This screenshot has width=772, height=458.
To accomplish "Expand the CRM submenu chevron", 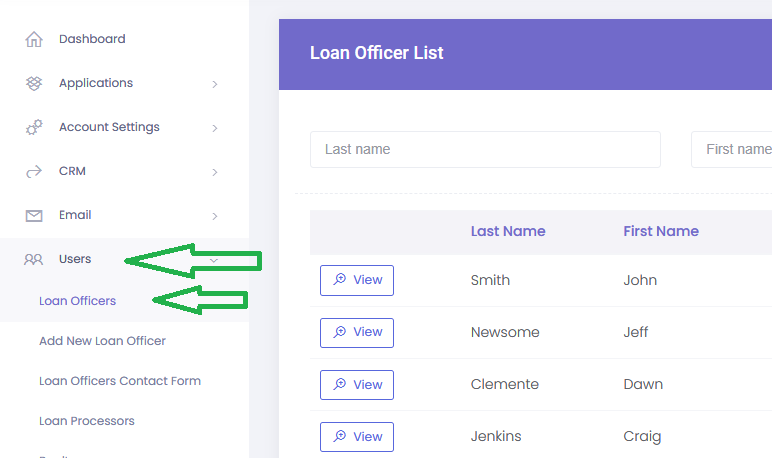I will tap(215, 172).
